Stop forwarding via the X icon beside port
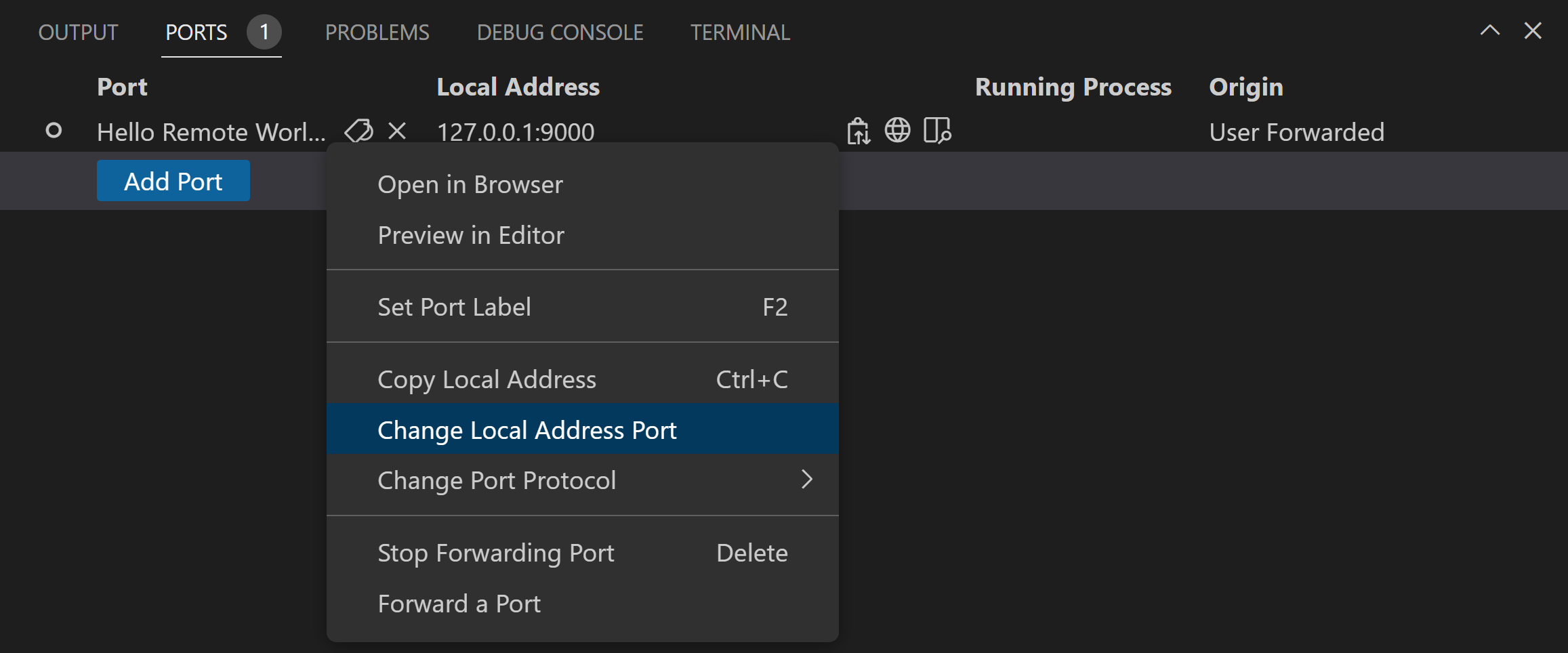This screenshot has width=1568, height=653. point(397,131)
